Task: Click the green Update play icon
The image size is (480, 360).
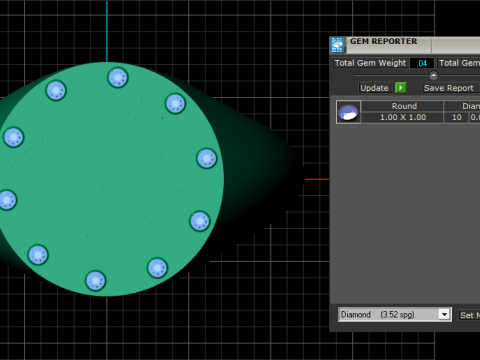Action: point(401,88)
